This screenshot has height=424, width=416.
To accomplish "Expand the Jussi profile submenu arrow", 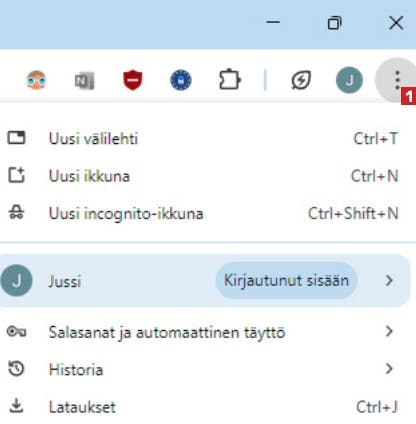I will click(389, 281).
